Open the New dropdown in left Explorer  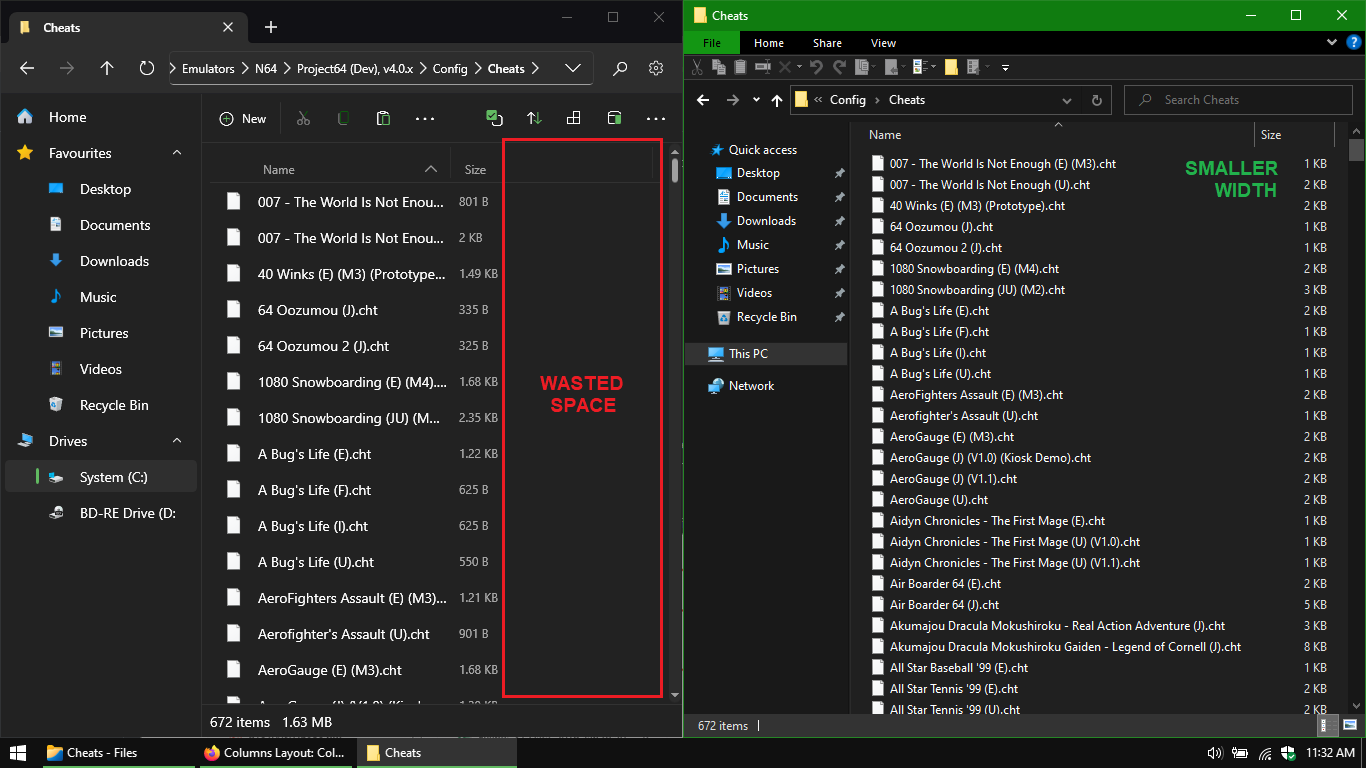tap(242, 117)
